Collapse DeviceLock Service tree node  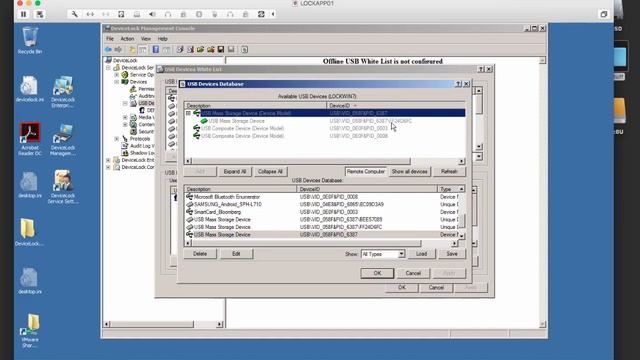pyautogui.click(x=109, y=68)
